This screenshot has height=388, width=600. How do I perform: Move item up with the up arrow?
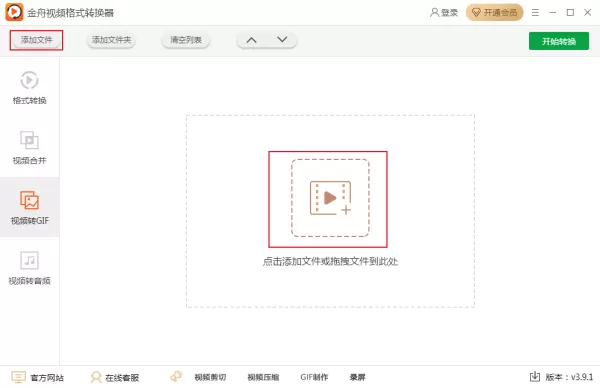(x=251, y=40)
